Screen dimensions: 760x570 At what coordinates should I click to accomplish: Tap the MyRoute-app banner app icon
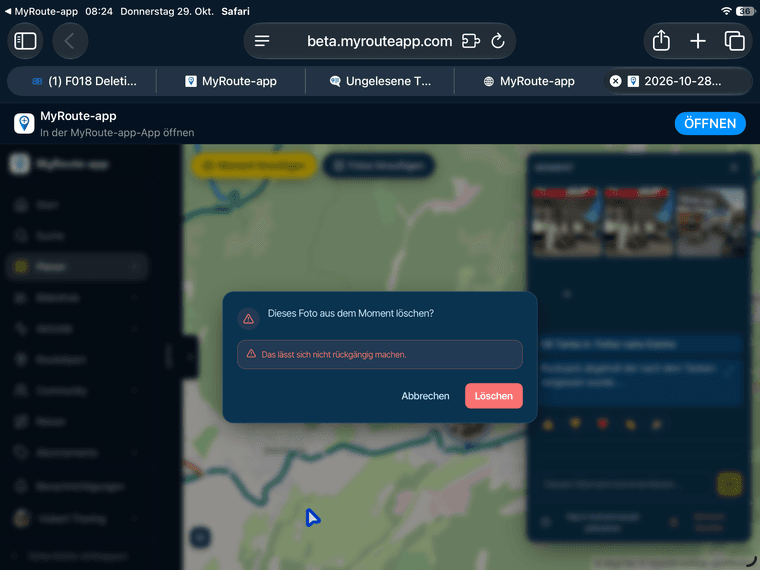click(x=24, y=123)
